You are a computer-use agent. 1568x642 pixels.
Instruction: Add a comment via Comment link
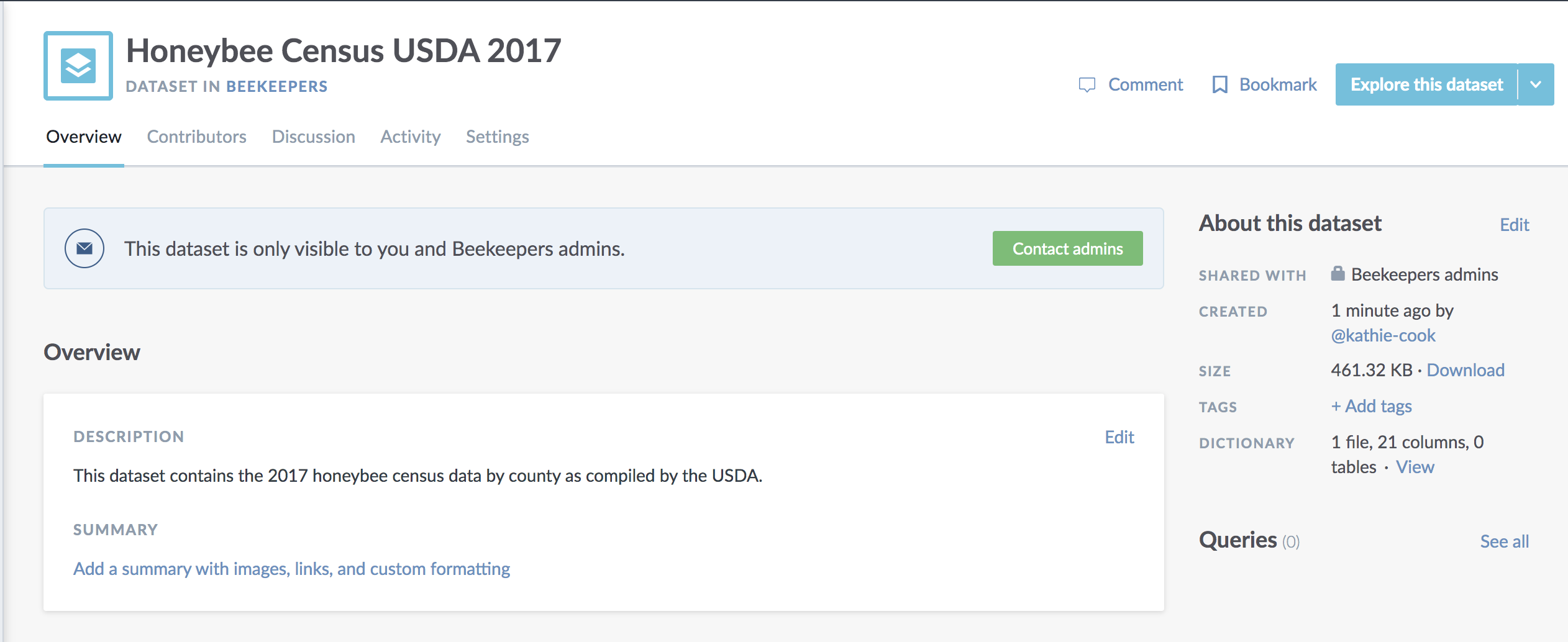point(1146,84)
